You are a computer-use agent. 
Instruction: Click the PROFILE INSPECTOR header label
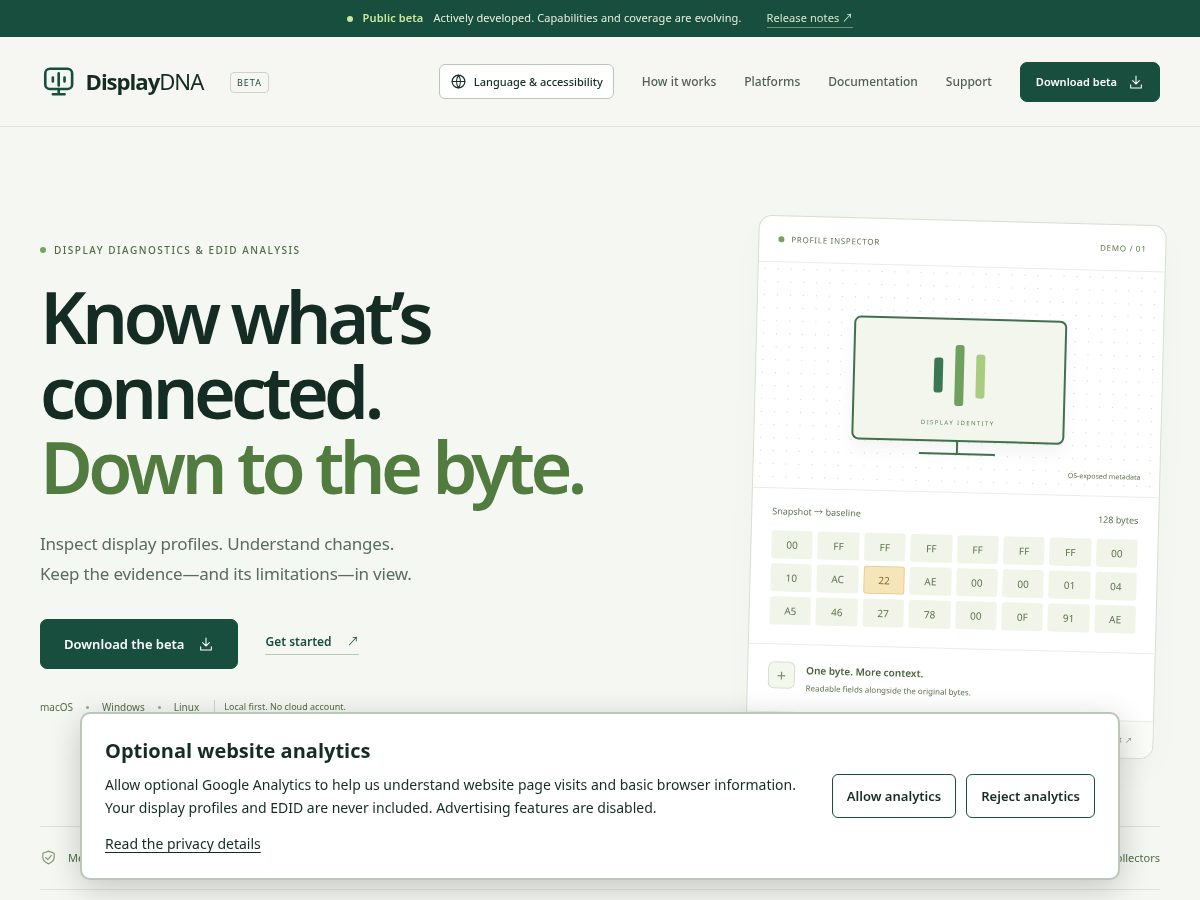coord(835,241)
